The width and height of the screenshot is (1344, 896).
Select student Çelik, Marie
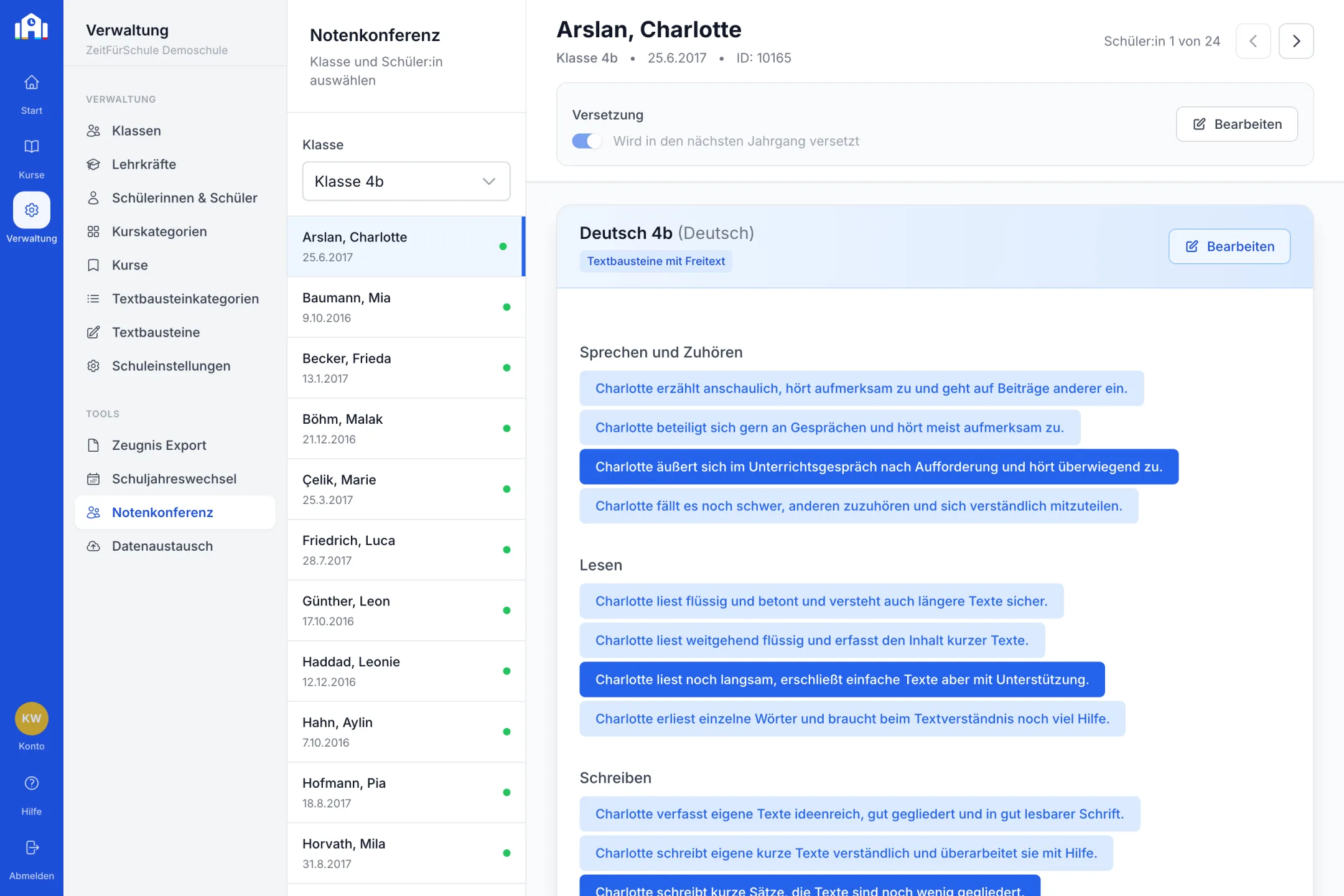coord(406,489)
